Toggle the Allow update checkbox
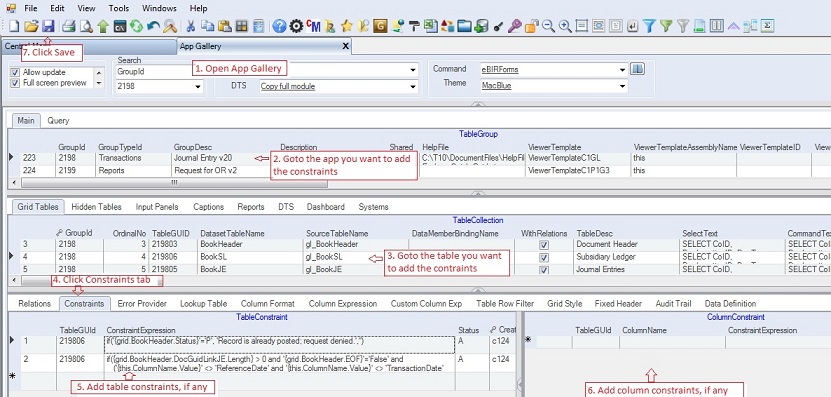 tap(15, 72)
